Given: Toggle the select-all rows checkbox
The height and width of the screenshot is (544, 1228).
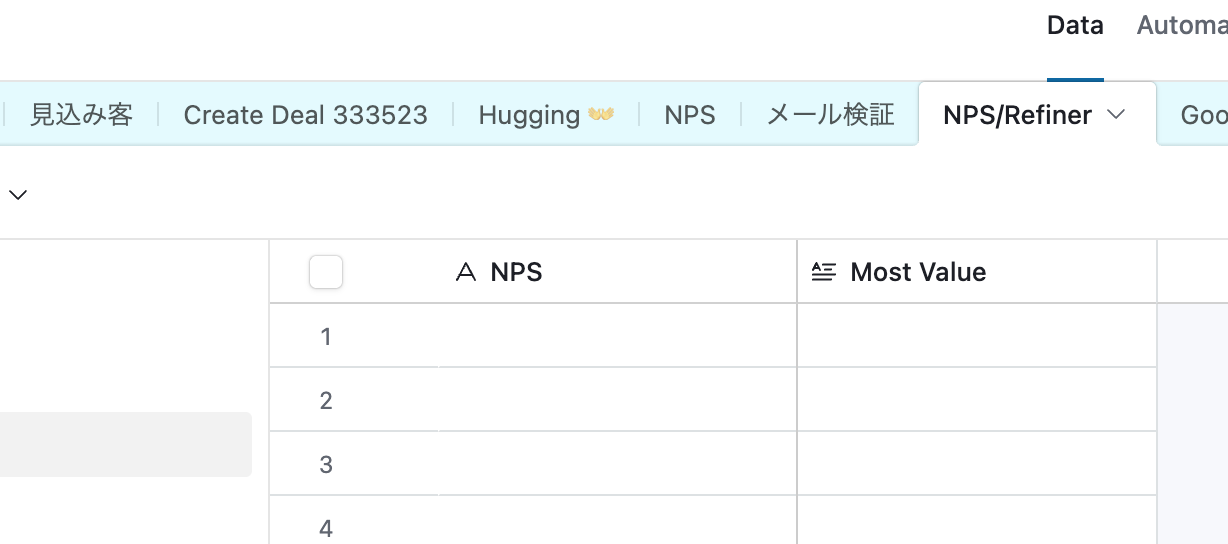Looking at the screenshot, I should click(x=326, y=272).
